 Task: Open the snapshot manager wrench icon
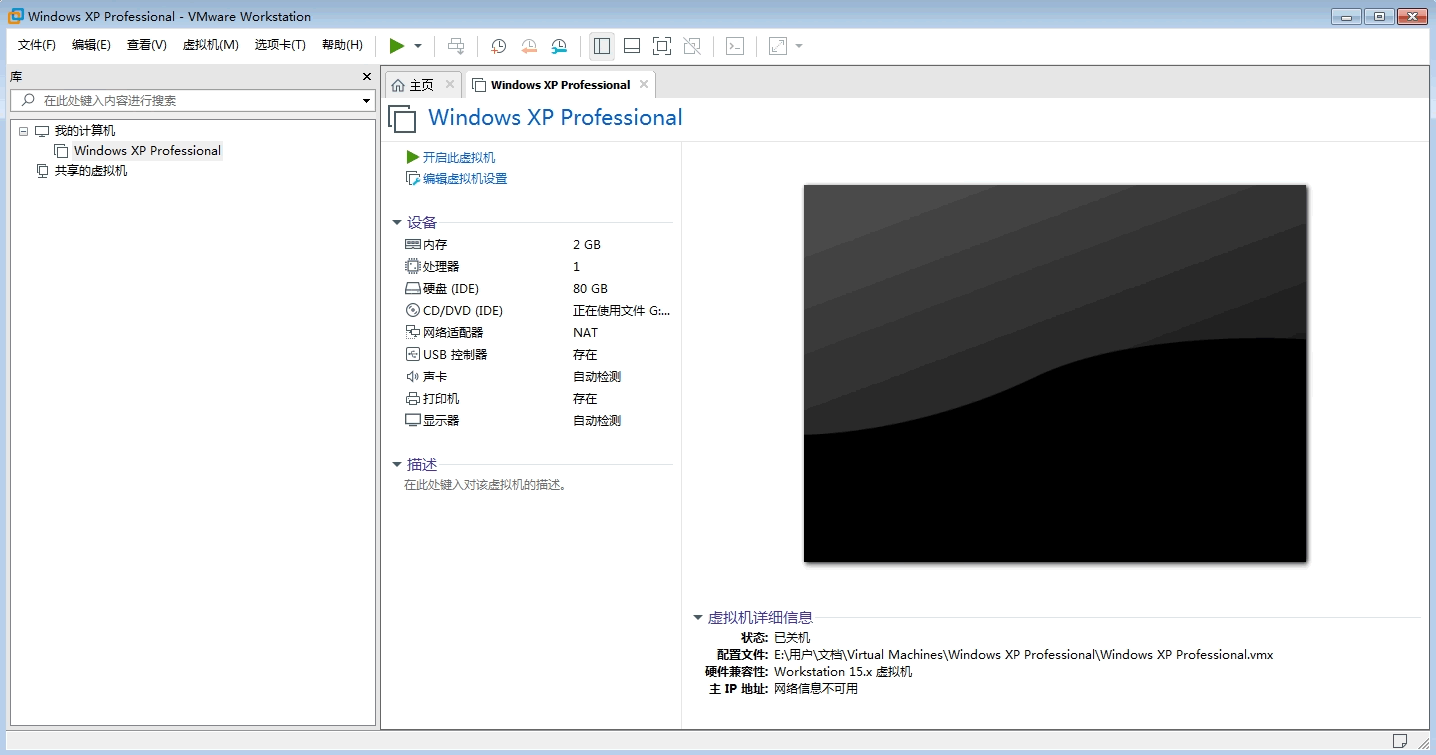pos(560,46)
